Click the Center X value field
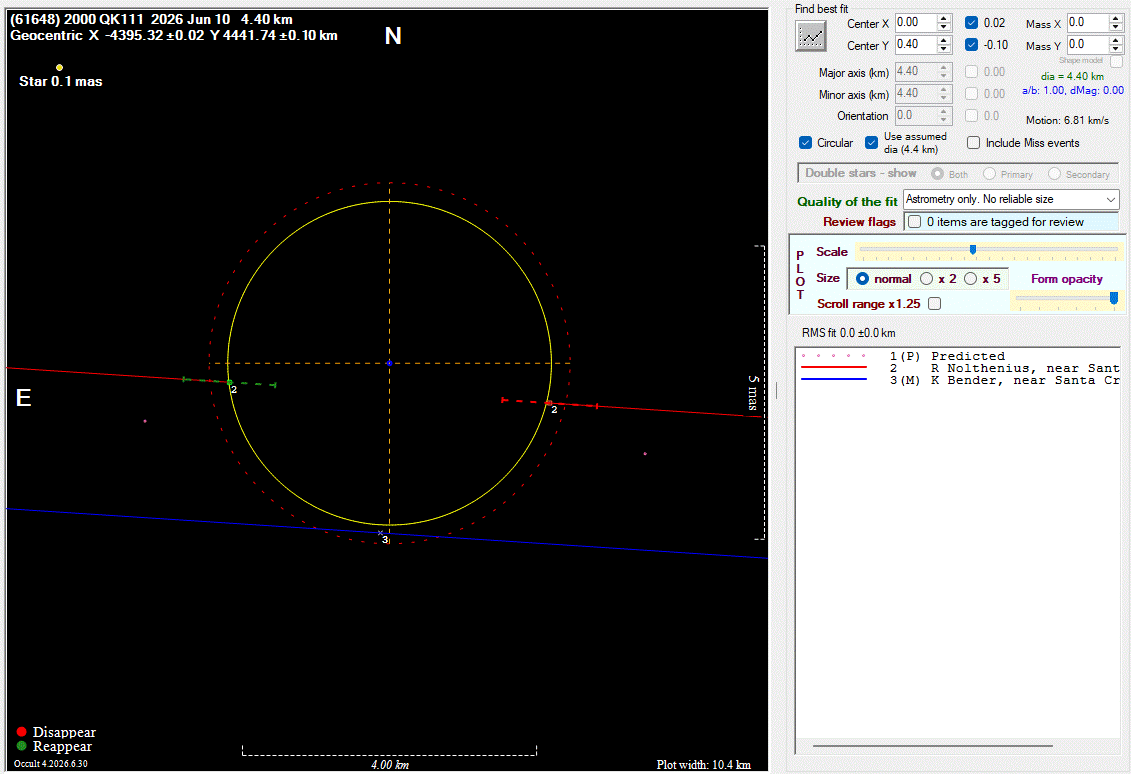This screenshot has width=1131, height=774. click(916, 23)
